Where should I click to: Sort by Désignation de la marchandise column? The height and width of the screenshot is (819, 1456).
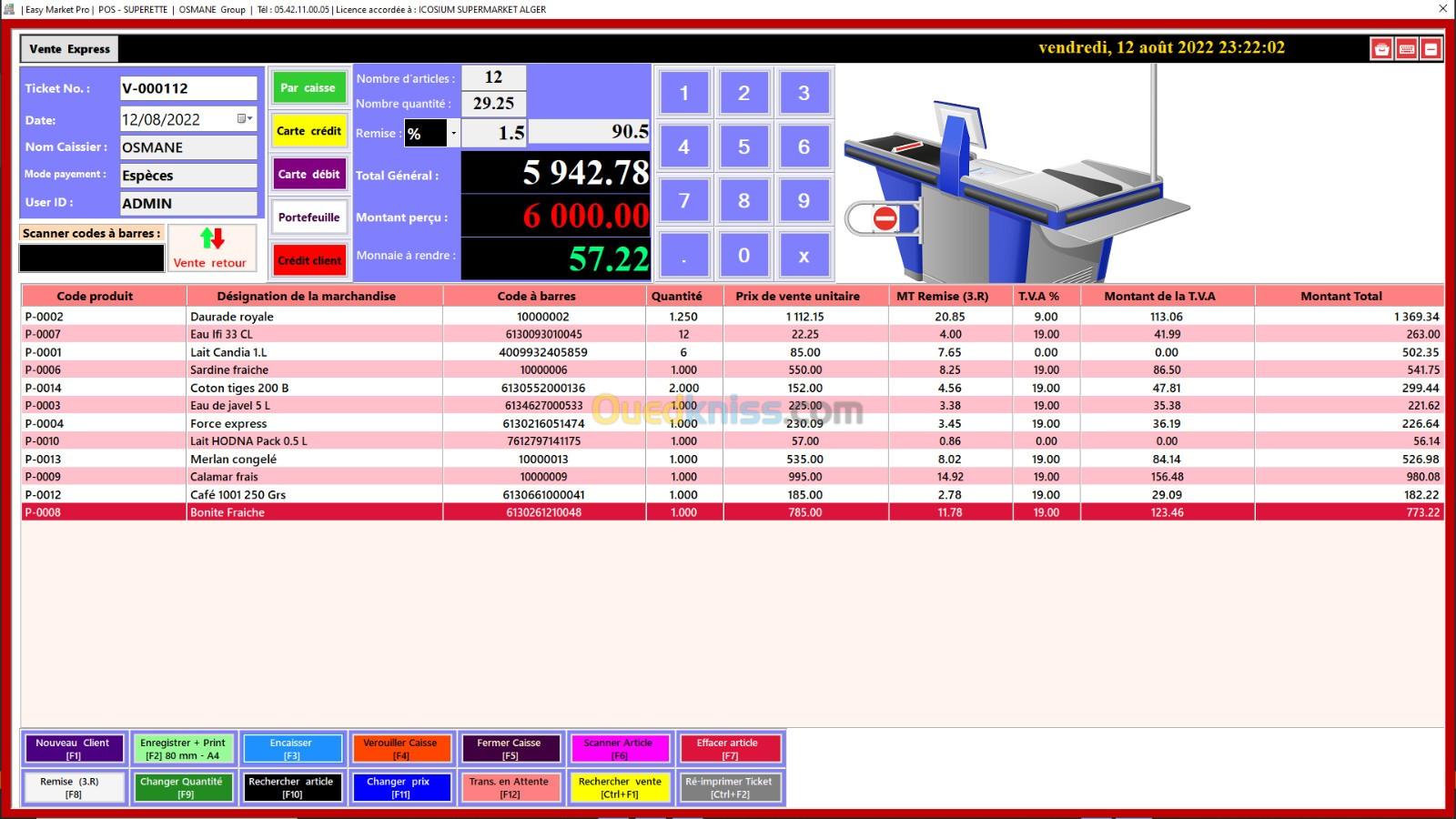coord(306,296)
